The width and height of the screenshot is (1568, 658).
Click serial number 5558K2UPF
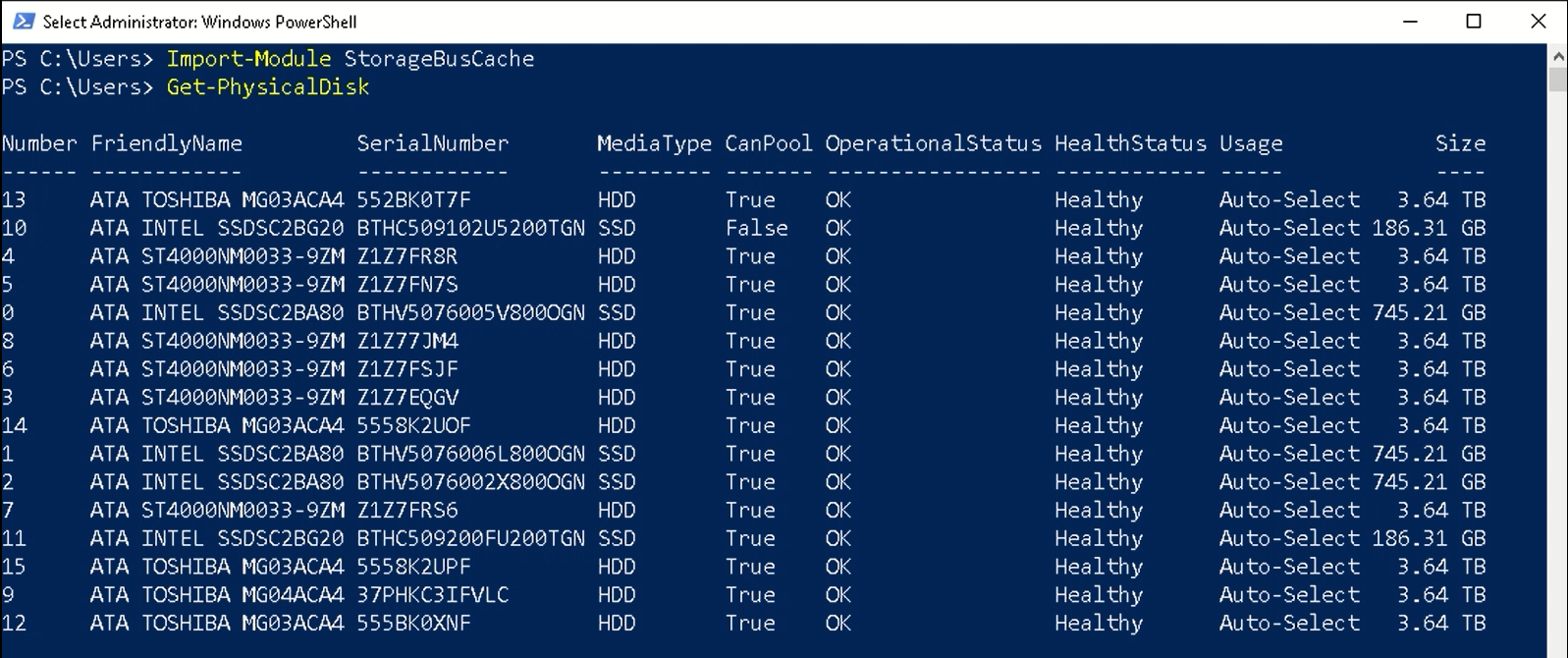tap(414, 568)
